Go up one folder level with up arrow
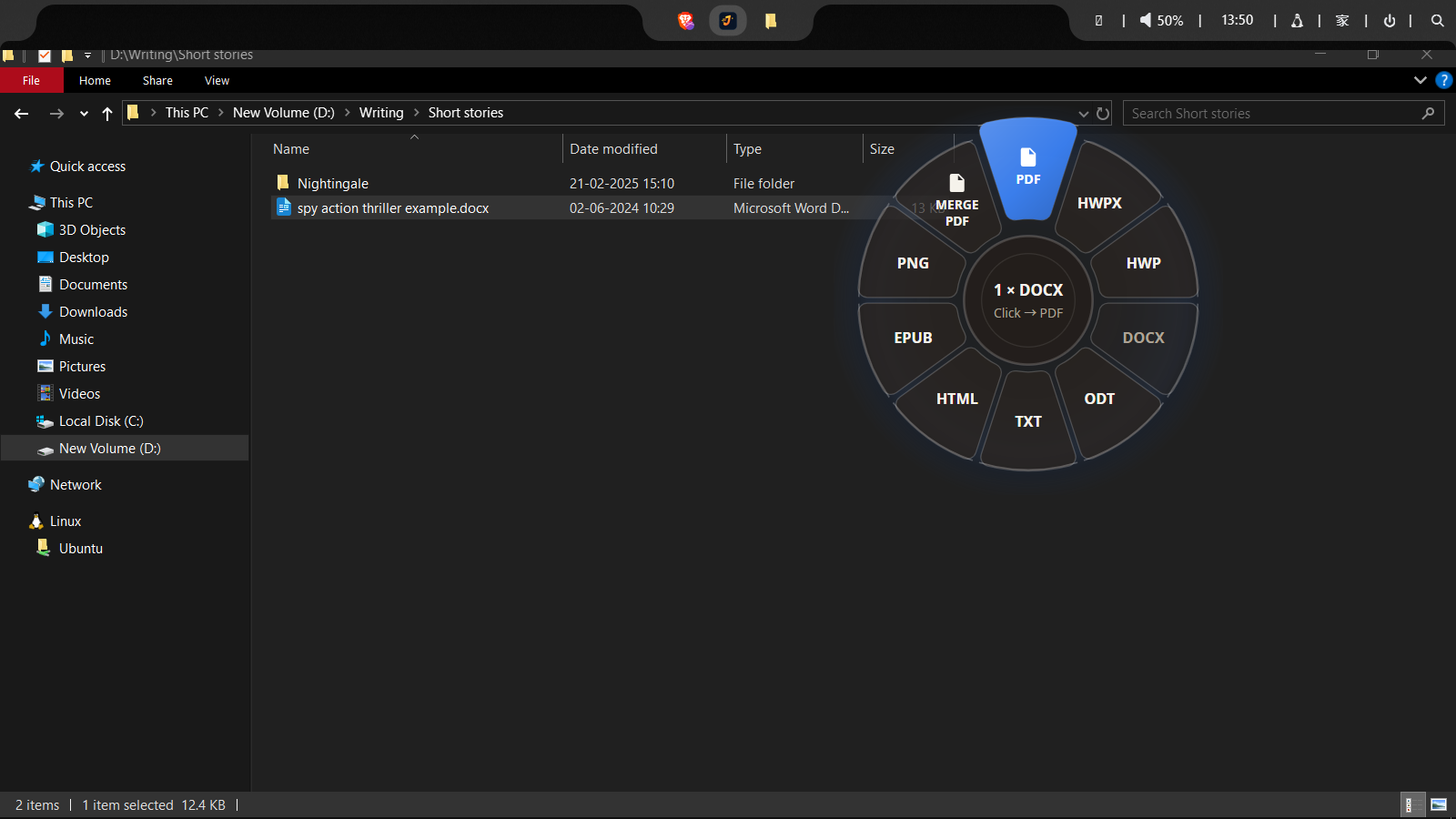 click(x=107, y=114)
